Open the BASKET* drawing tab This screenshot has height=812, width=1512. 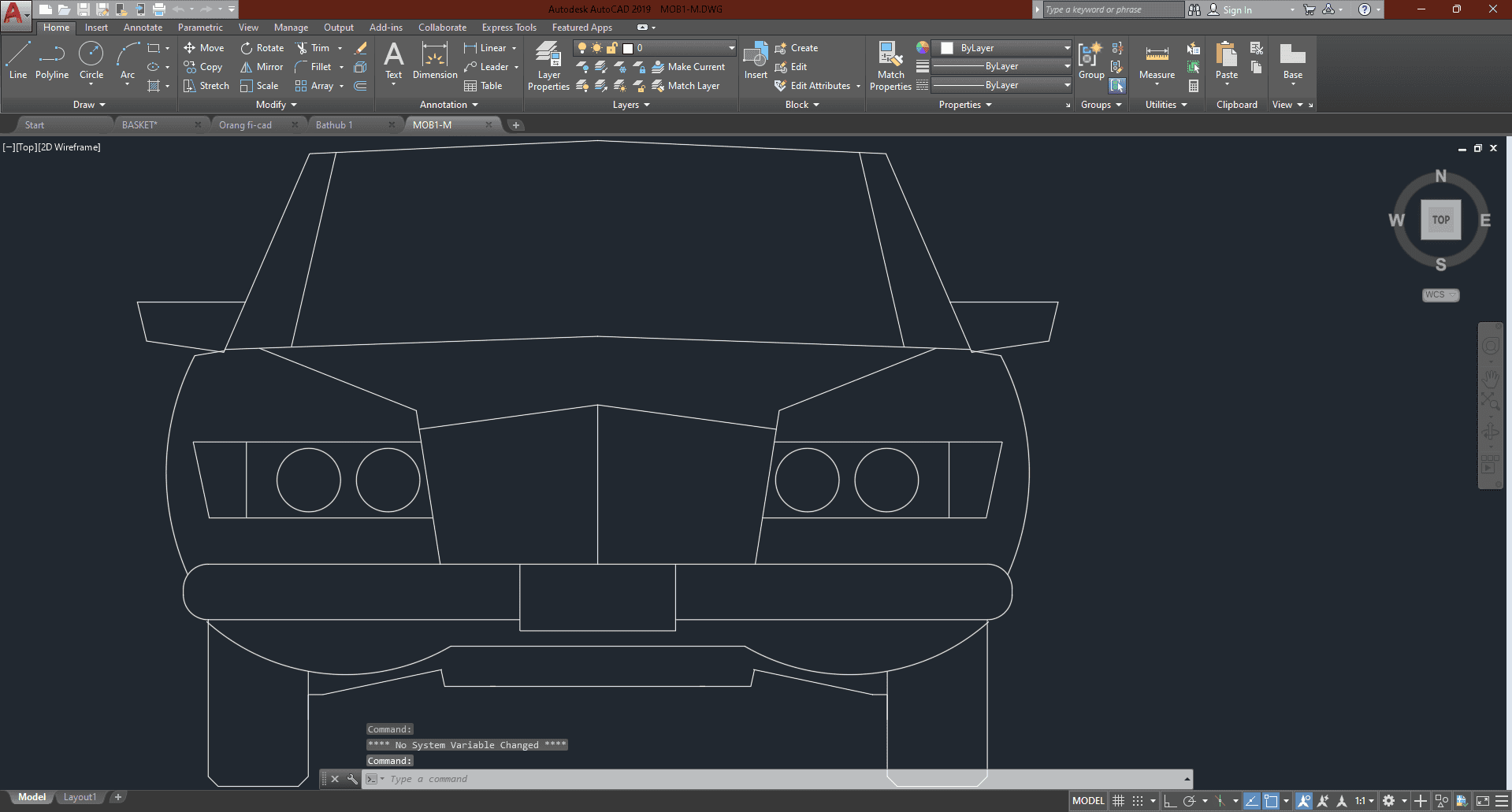(x=139, y=125)
